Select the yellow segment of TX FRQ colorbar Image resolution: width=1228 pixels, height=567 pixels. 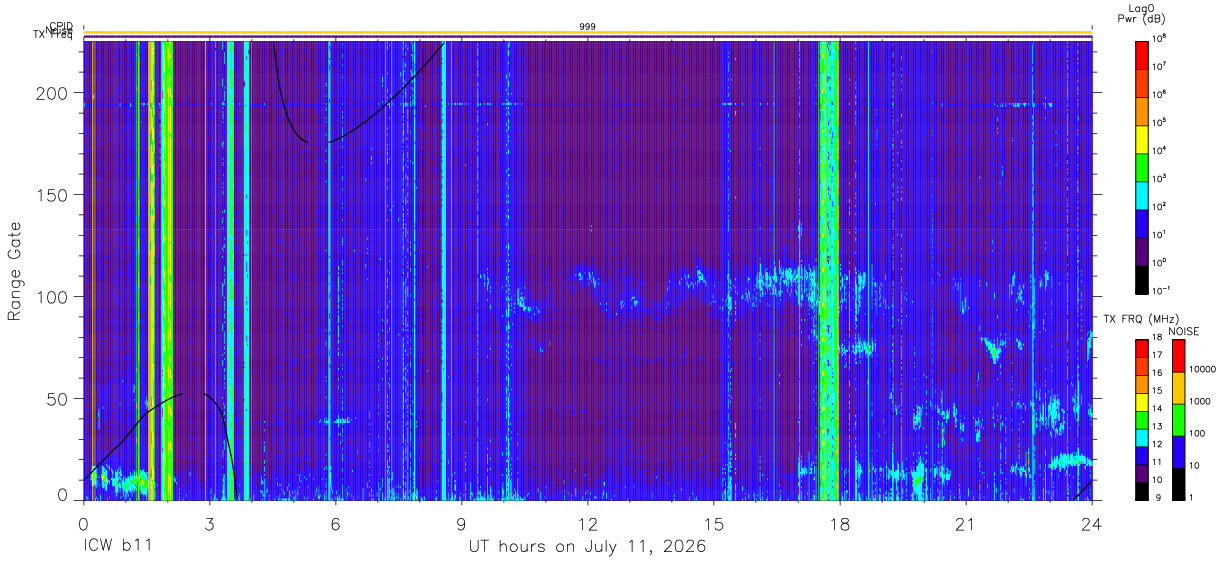point(1142,402)
